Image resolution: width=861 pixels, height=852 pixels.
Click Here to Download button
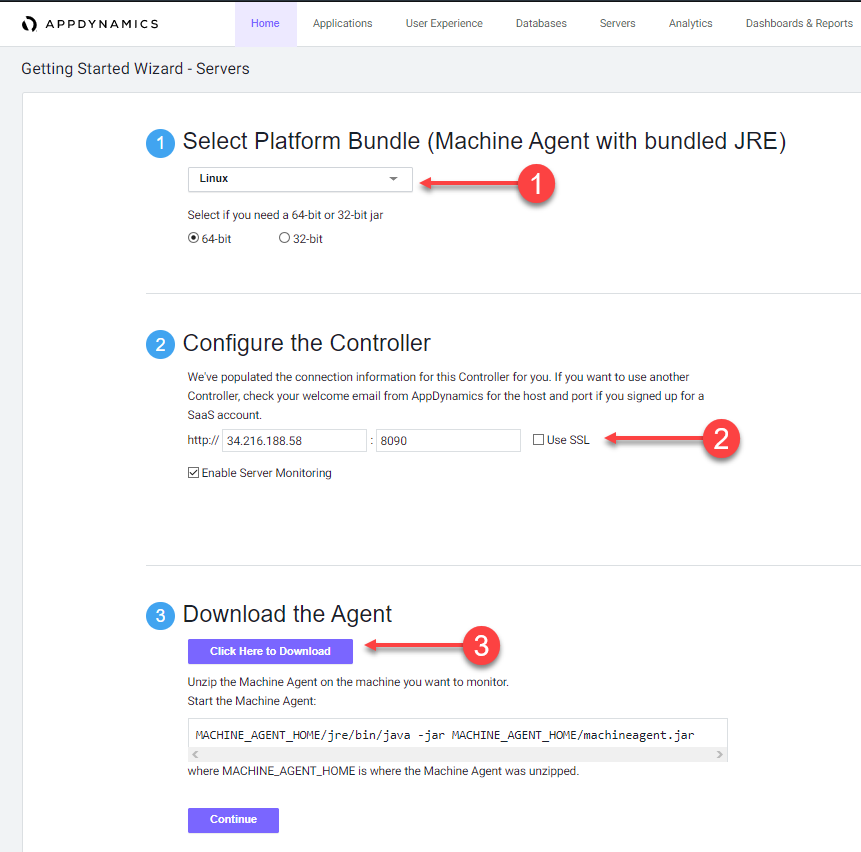pyautogui.click(x=270, y=651)
